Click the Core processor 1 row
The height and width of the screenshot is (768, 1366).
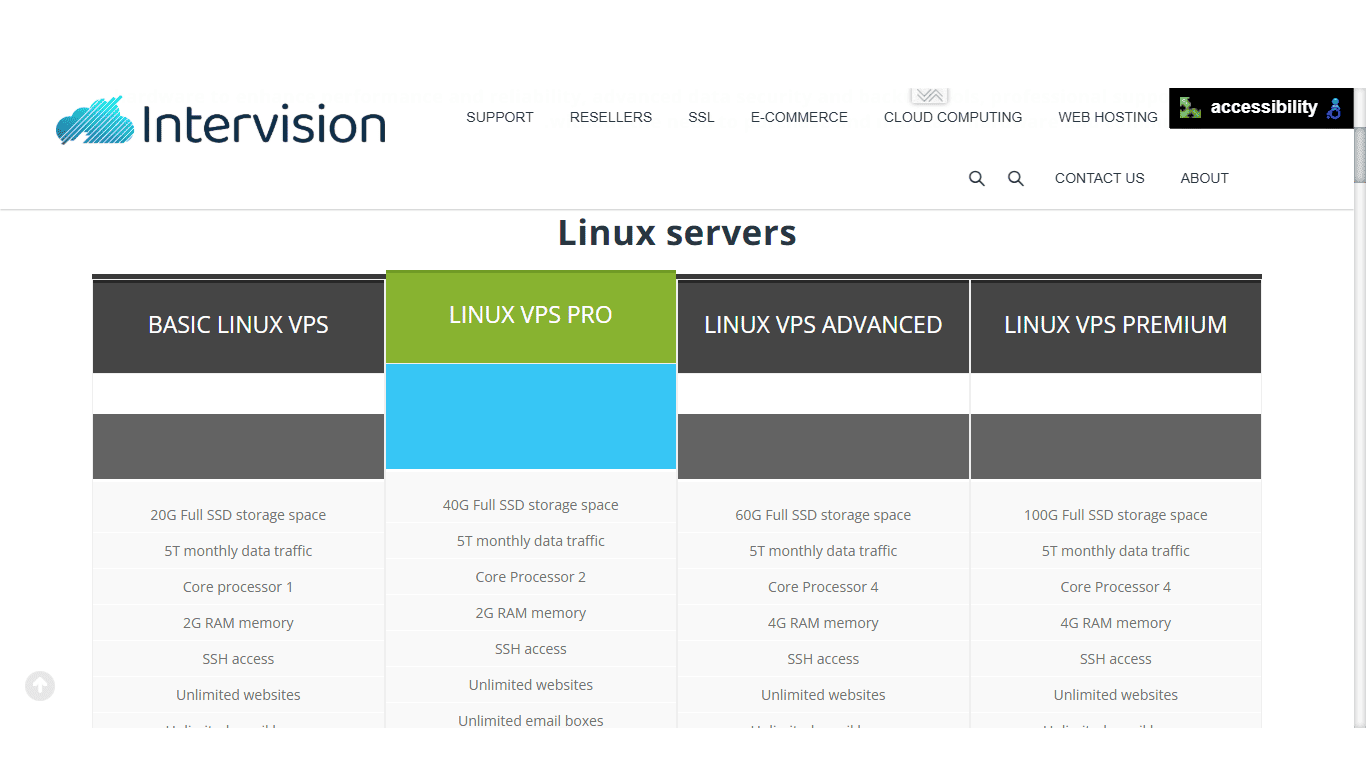238,587
